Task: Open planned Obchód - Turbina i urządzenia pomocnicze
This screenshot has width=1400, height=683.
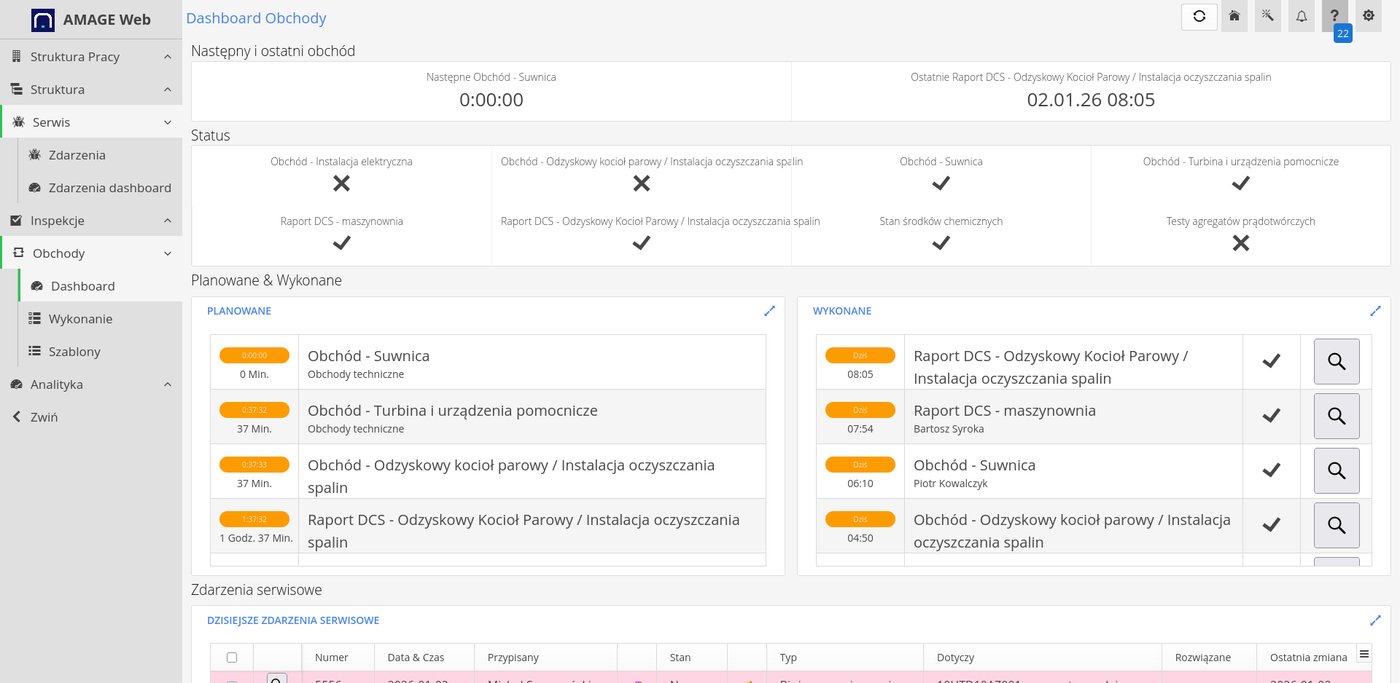Action: pos(488,416)
